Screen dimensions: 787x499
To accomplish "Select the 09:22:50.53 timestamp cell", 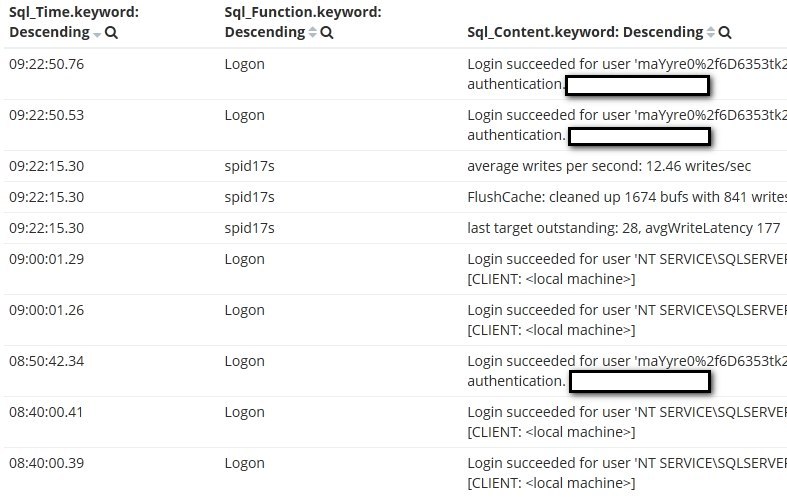I will 47,115.
